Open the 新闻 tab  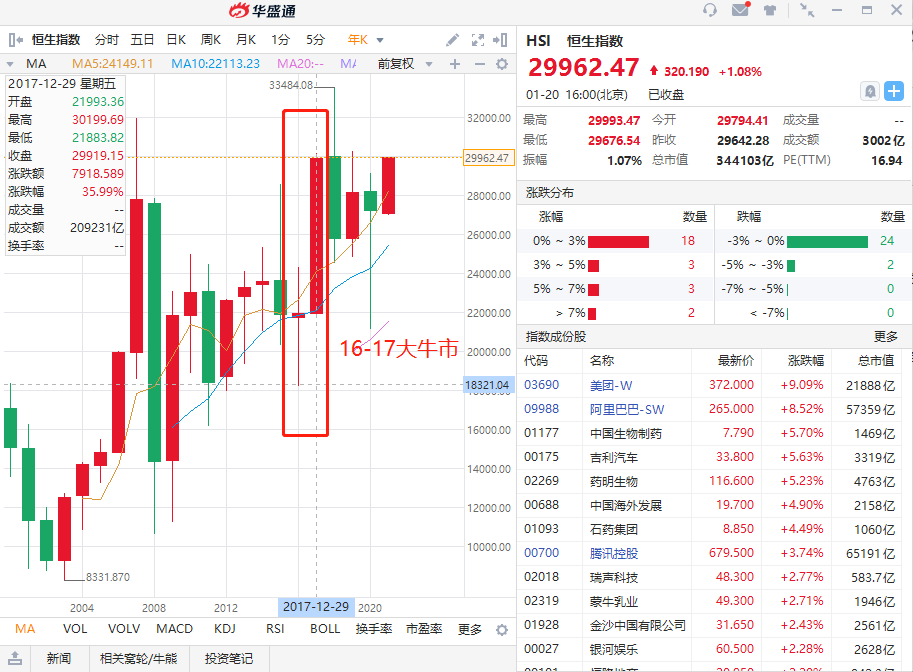click(x=59, y=659)
